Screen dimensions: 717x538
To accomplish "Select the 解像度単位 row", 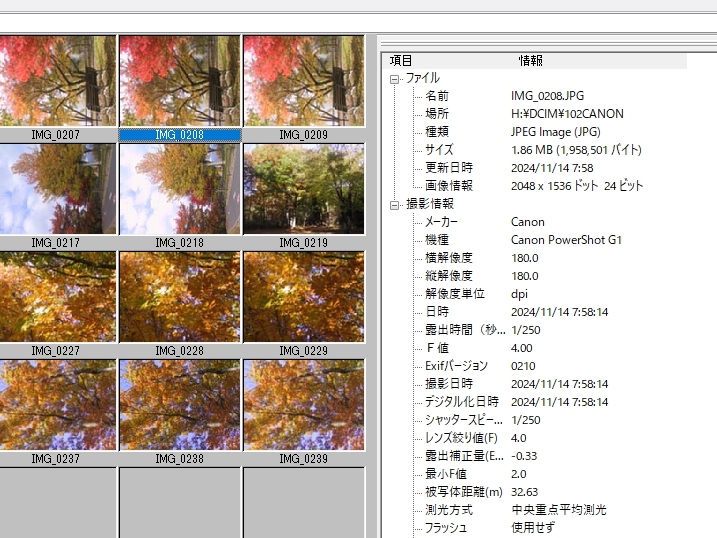I will tap(476, 293).
